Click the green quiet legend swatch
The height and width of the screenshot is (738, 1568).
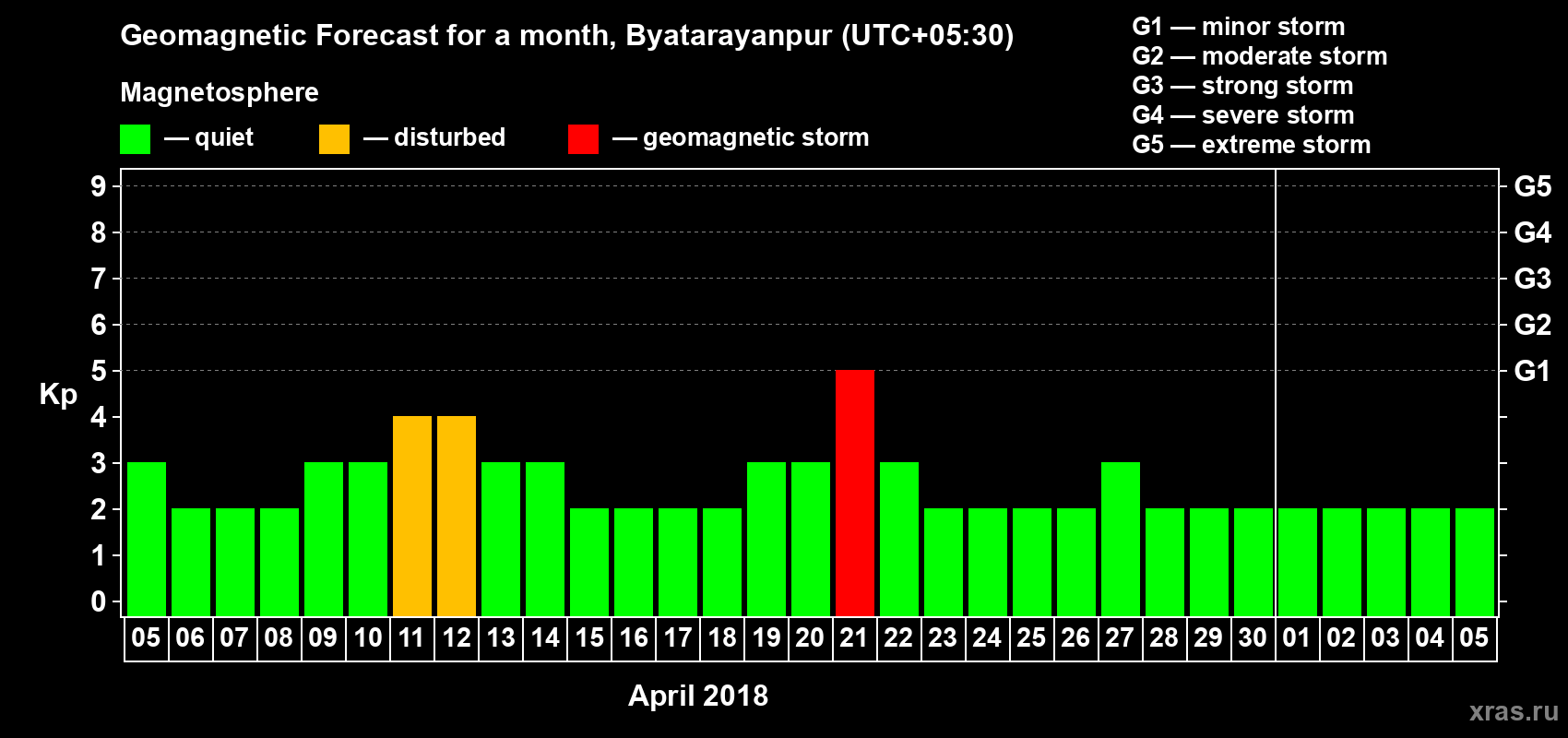[x=135, y=139]
